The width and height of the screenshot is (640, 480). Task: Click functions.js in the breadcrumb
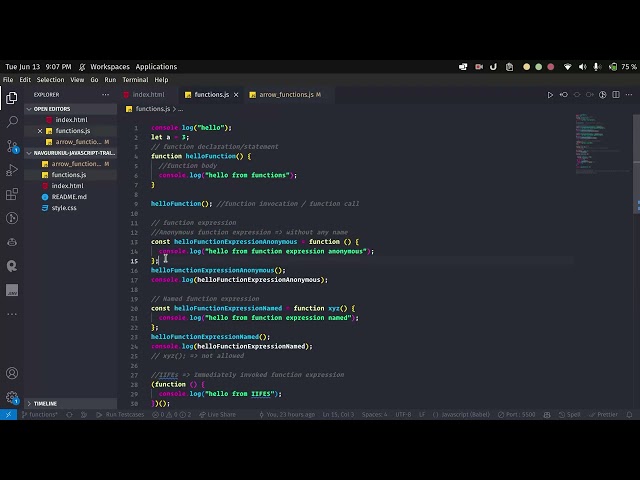pyautogui.click(x=153, y=109)
